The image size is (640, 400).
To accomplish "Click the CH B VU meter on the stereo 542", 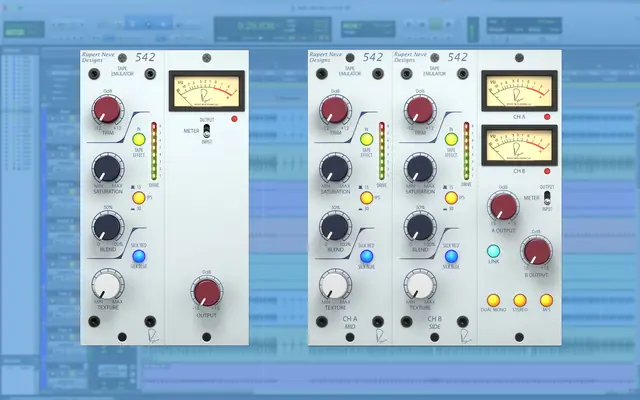I will coord(519,145).
